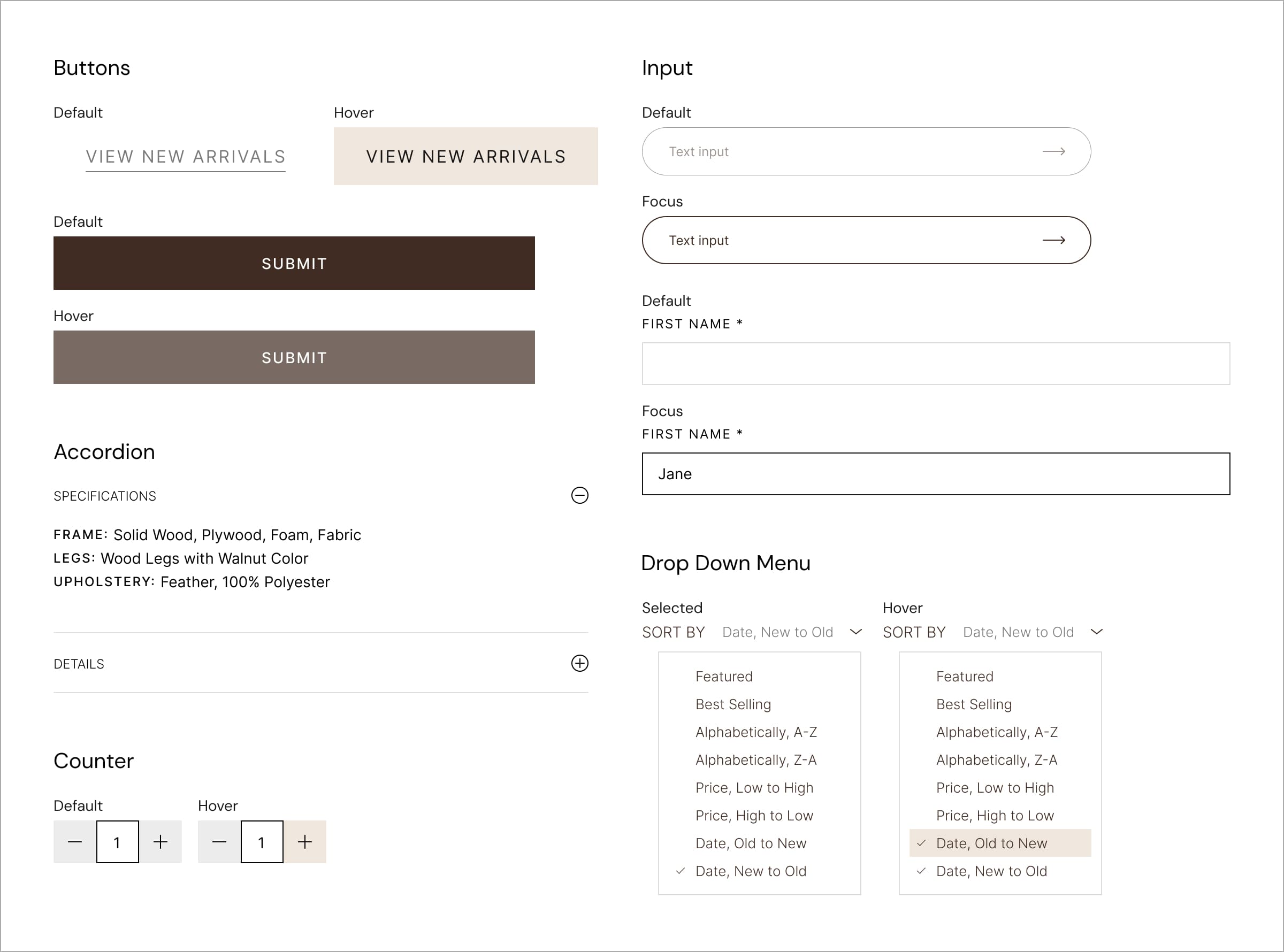The width and height of the screenshot is (1284, 952).
Task: Click the focused rounded text input field
Action: click(x=866, y=240)
